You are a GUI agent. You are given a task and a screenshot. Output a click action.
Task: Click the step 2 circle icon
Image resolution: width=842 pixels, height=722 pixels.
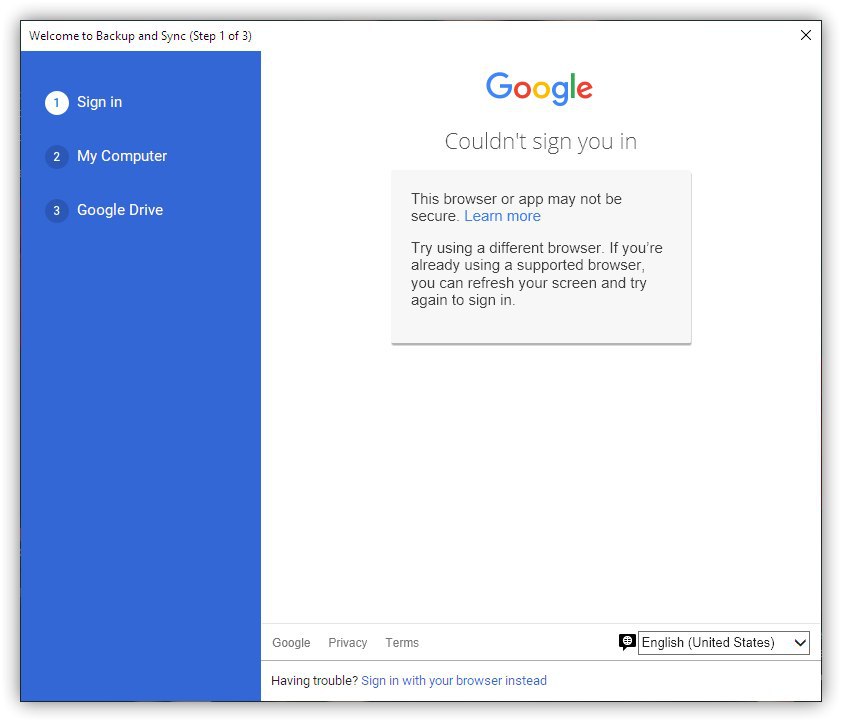point(56,157)
